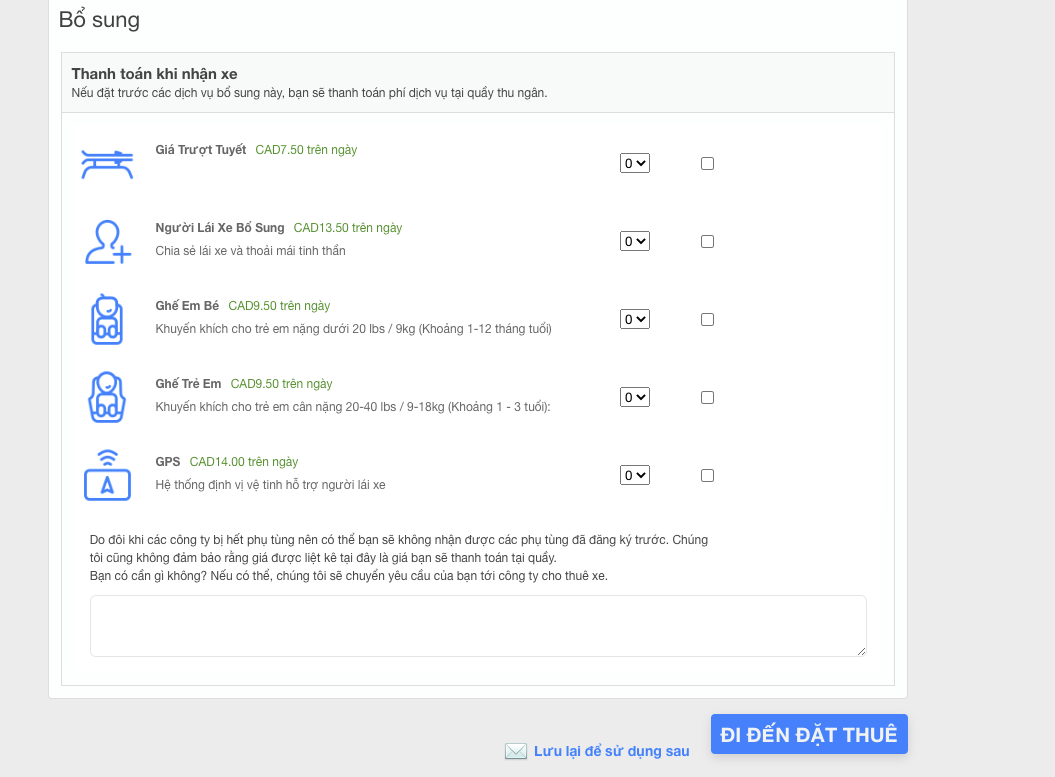Tick the Người Lái Xe Bổ Sung checkbox
Viewport: 1055px width, 777px height.
[x=707, y=241]
